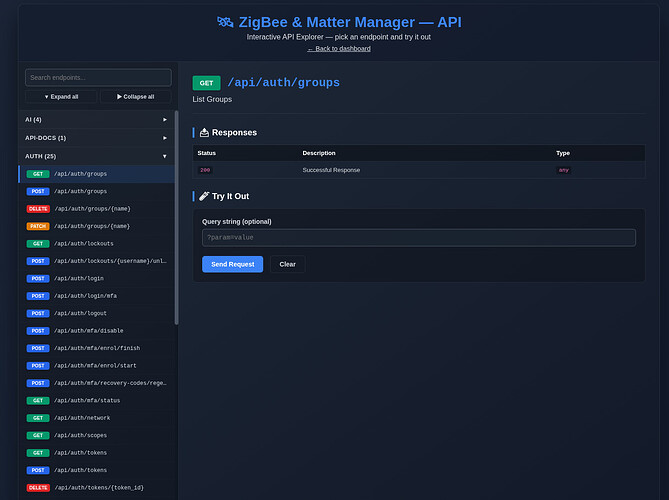Open POST lockouts username unlock endpoint
This screenshot has width=669, height=500.
96,261
